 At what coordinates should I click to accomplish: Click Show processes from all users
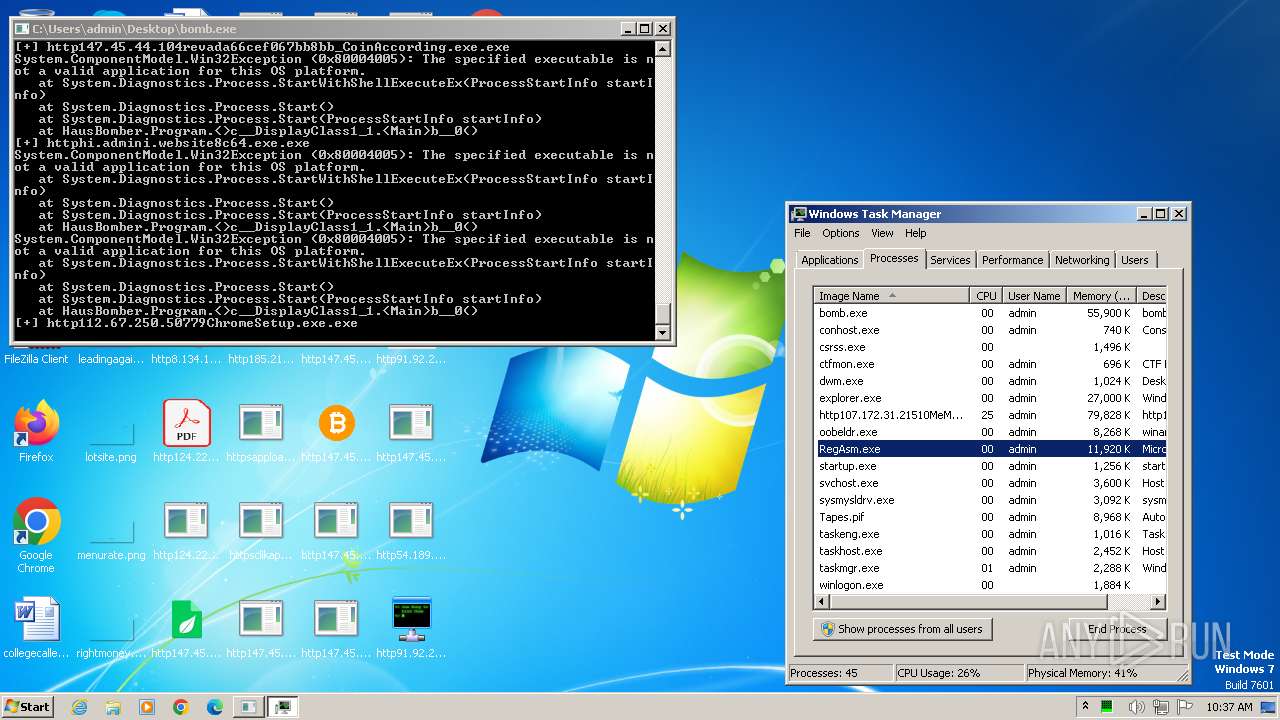[902, 629]
